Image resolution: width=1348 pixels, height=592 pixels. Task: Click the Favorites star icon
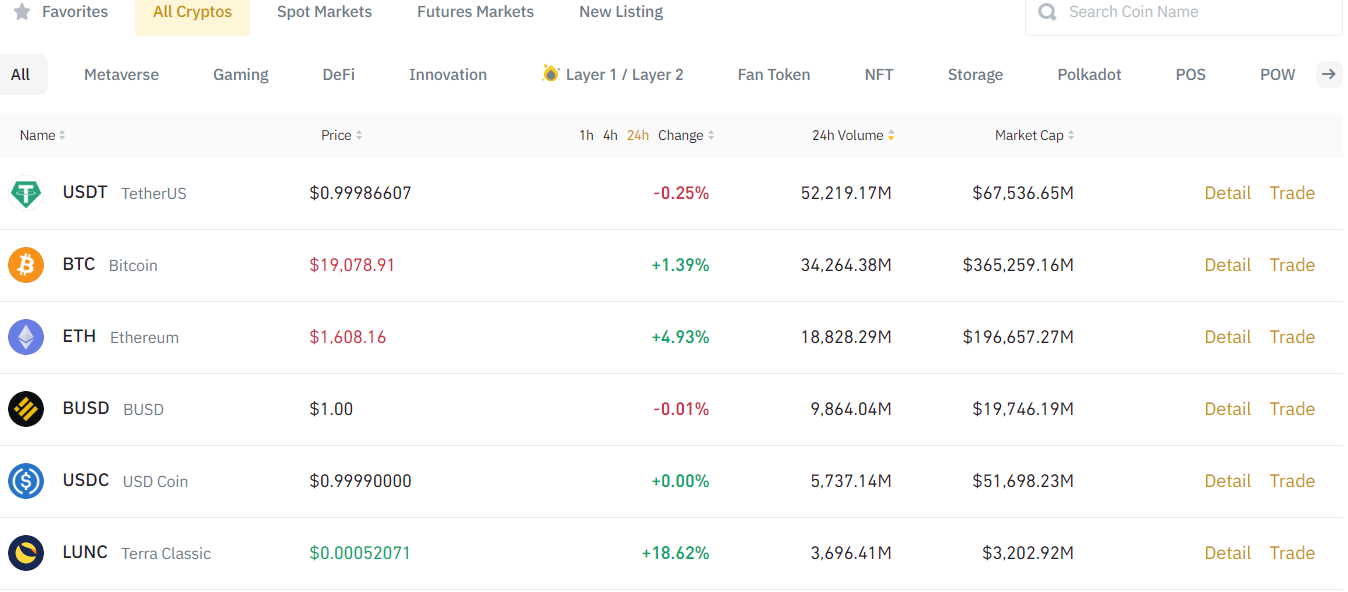click(x=22, y=12)
